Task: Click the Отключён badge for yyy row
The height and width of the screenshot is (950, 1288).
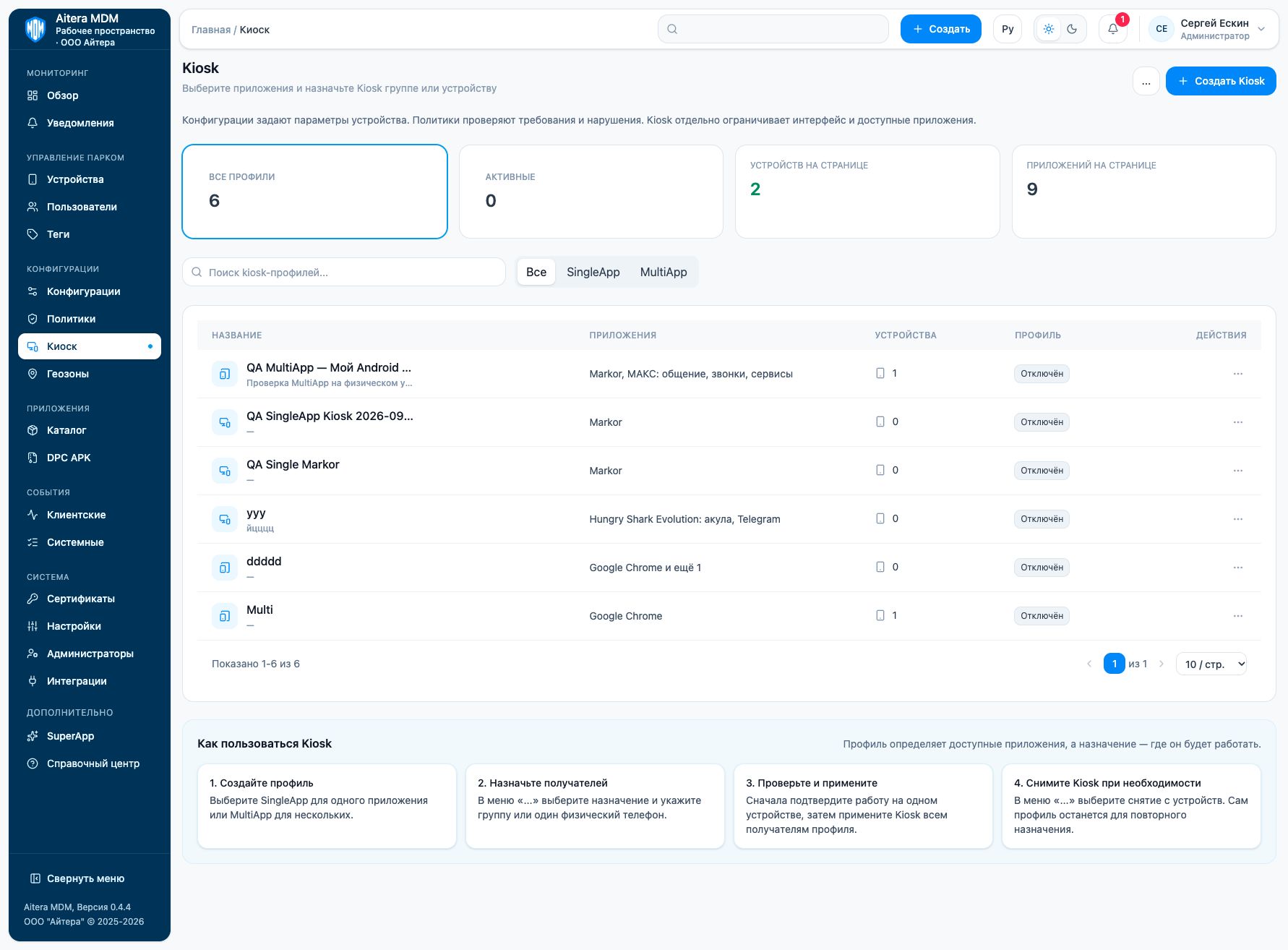Action: coord(1042,519)
